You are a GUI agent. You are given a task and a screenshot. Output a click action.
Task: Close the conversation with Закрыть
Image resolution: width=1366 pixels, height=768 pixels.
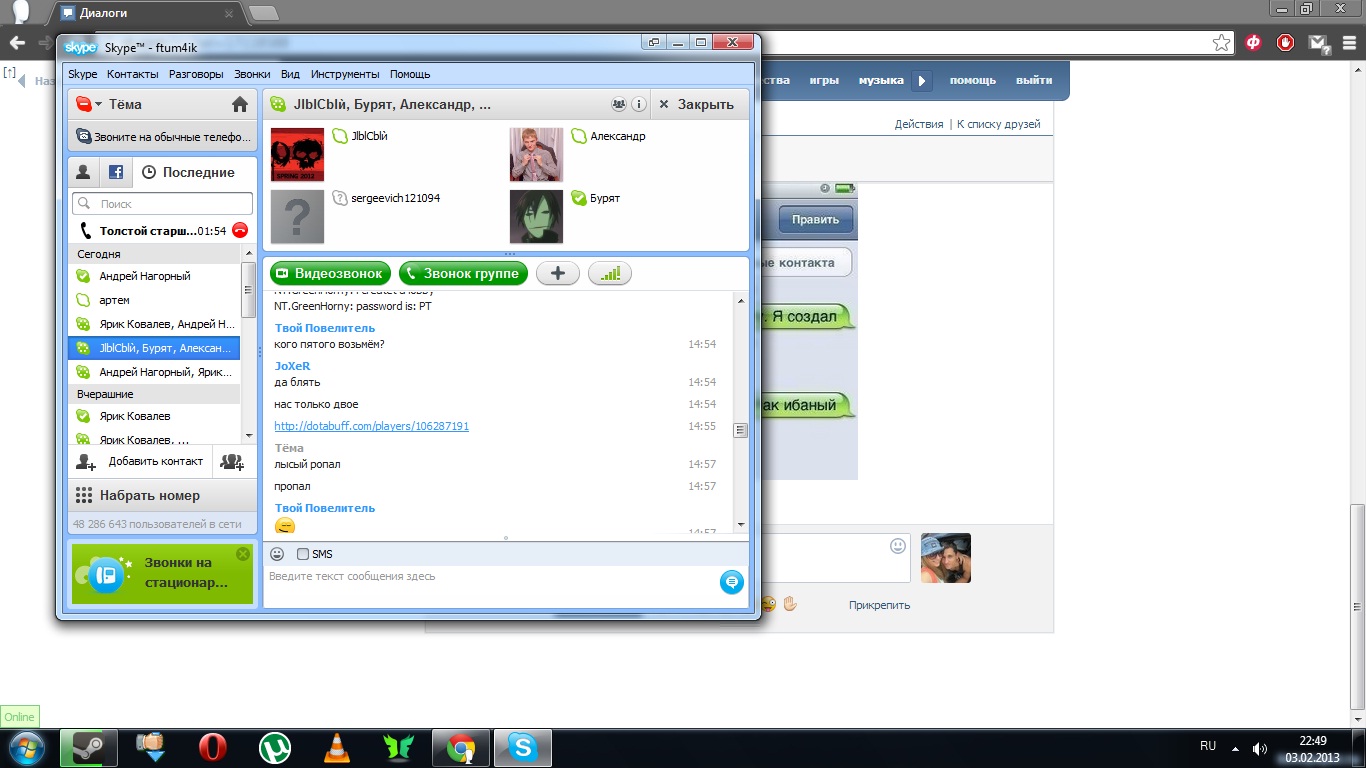(x=699, y=104)
